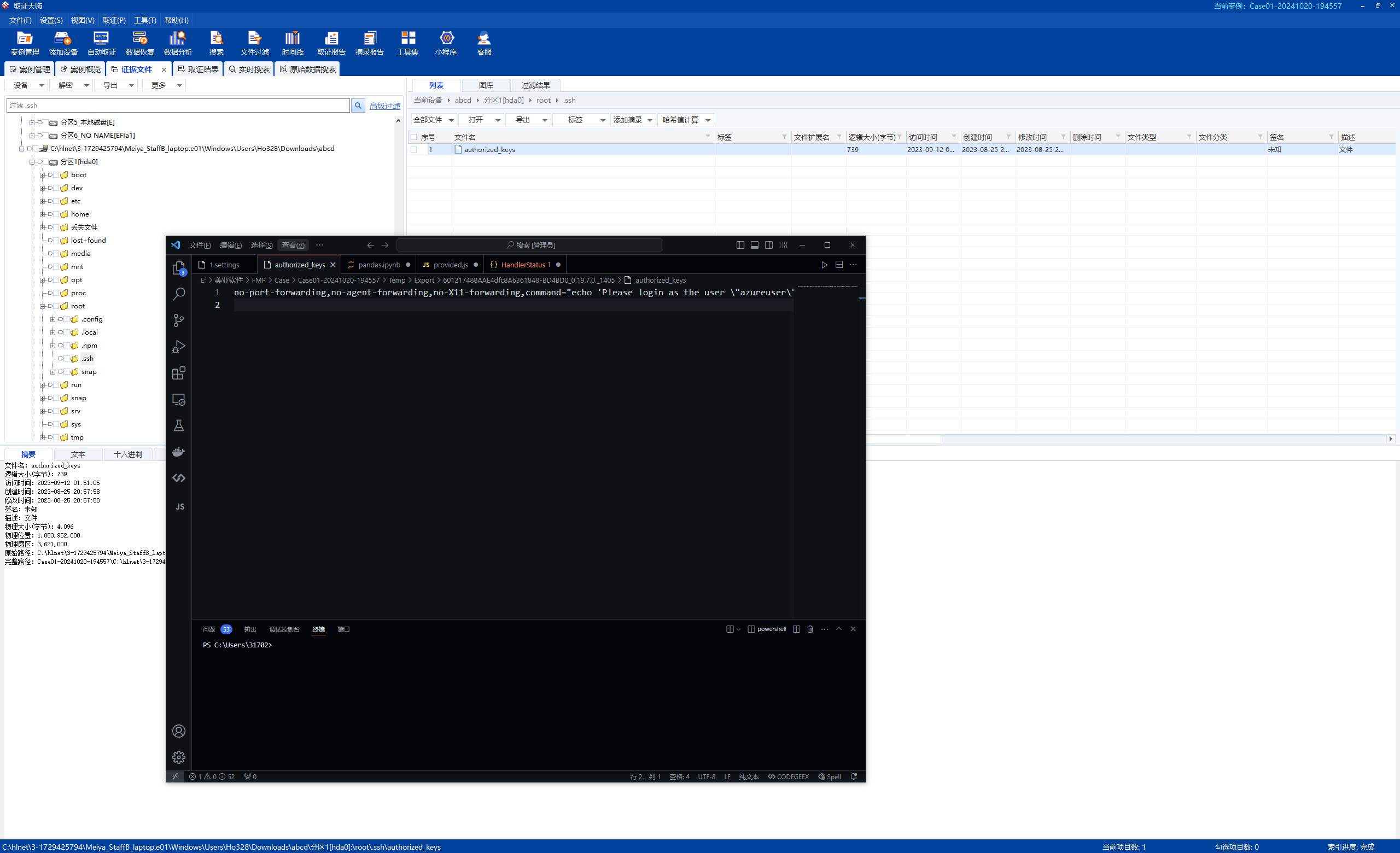This screenshot has width=1400, height=853.
Task: Click VS Code 搜索 [管理员] command box
Action: [529, 245]
